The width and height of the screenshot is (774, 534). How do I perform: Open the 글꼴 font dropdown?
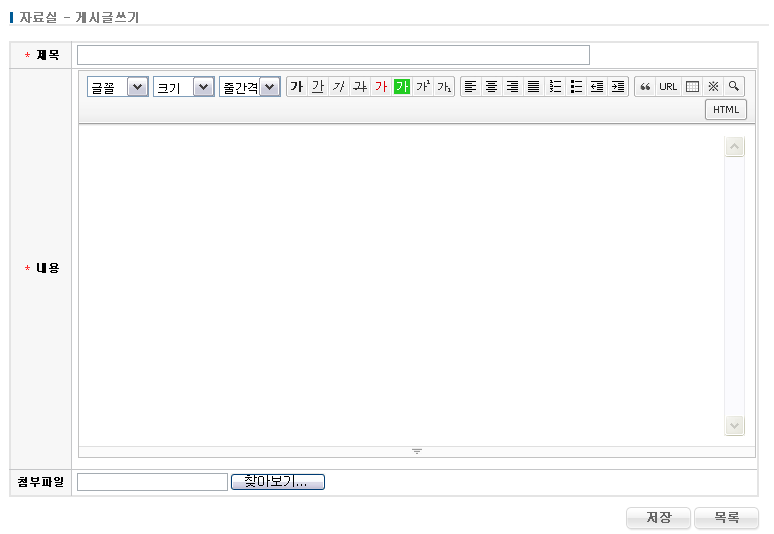point(118,87)
